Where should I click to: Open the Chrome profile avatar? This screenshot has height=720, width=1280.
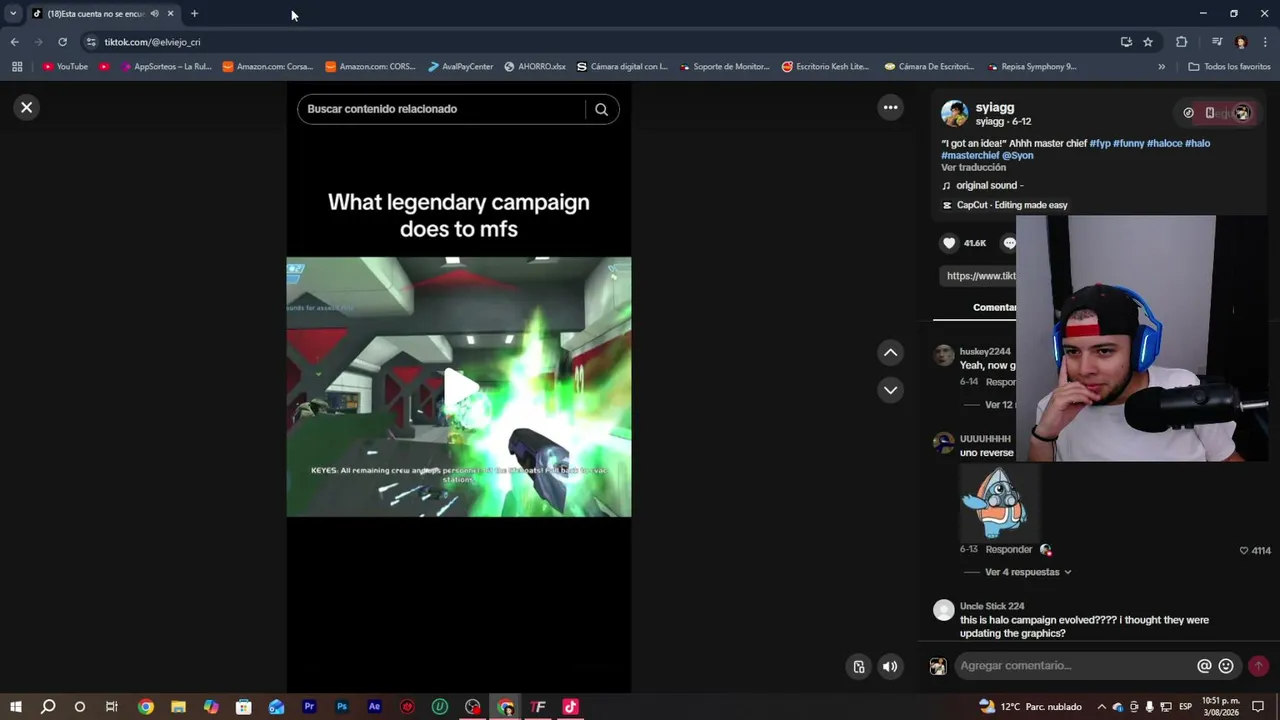click(x=1241, y=42)
